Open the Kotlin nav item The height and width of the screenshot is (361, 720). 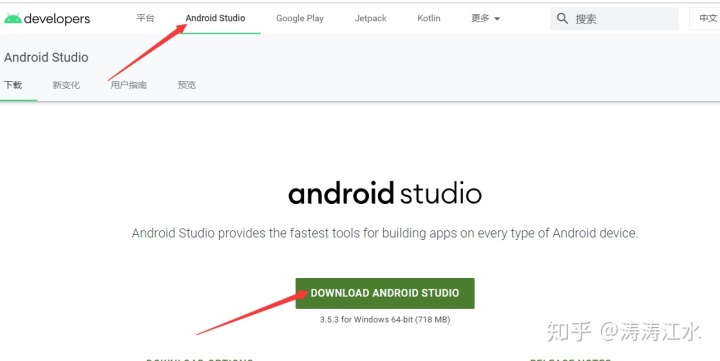429,18
